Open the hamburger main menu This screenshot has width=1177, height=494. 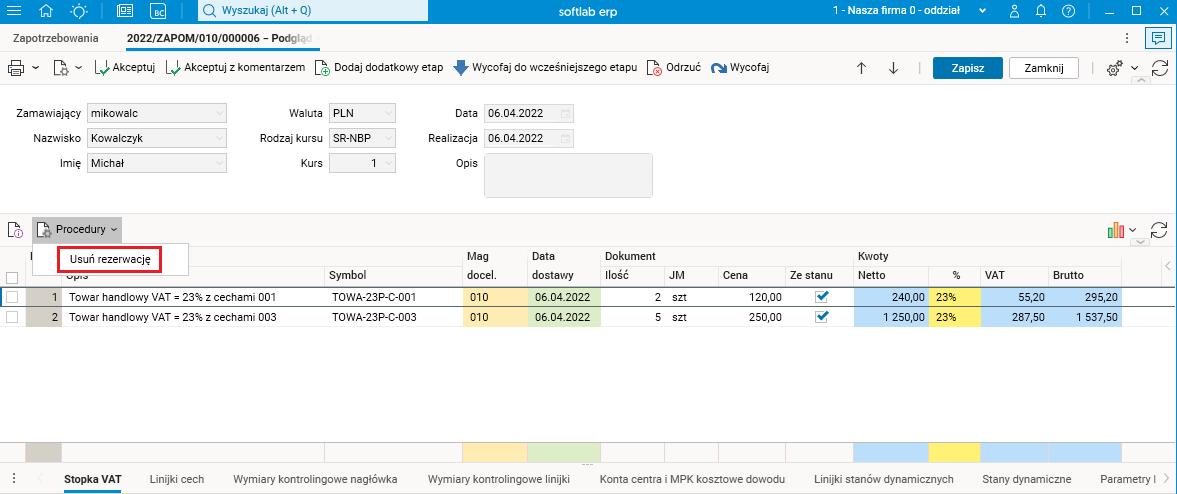tap(14, 11)
